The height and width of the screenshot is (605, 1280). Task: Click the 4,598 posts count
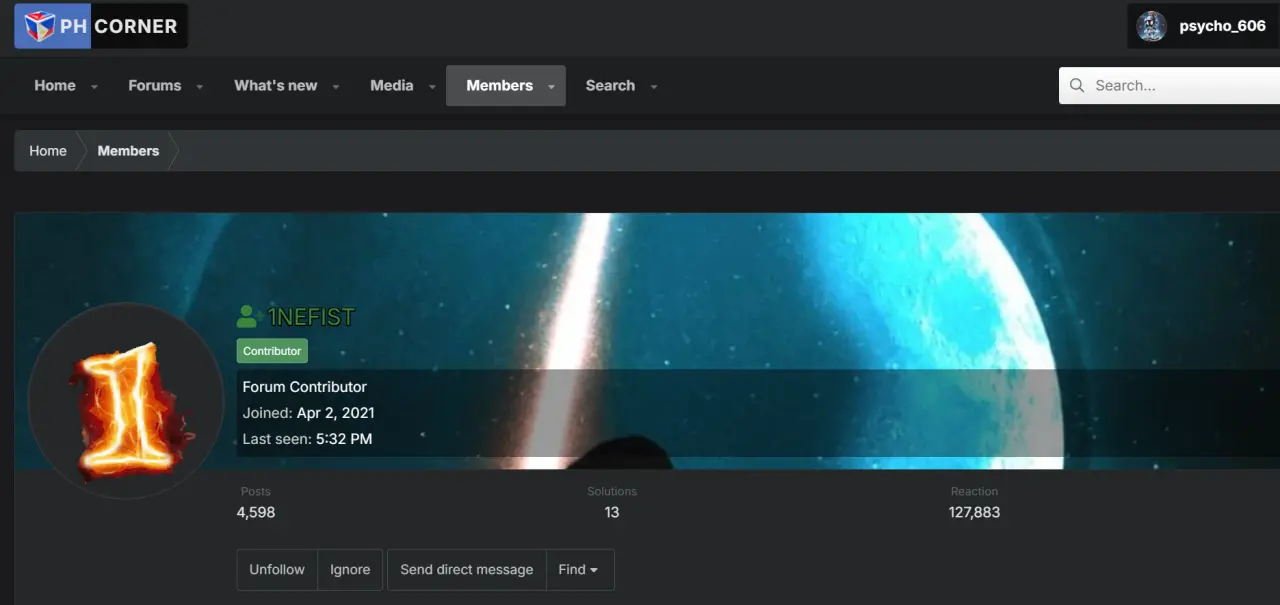[x=256, y=512]
